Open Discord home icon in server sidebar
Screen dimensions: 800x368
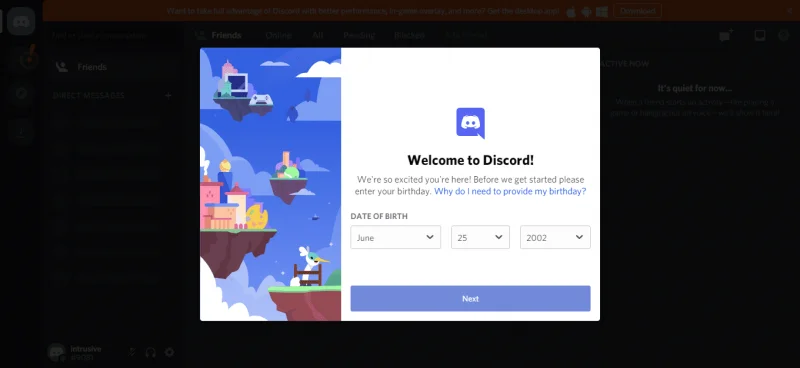(x=21, y=21)
